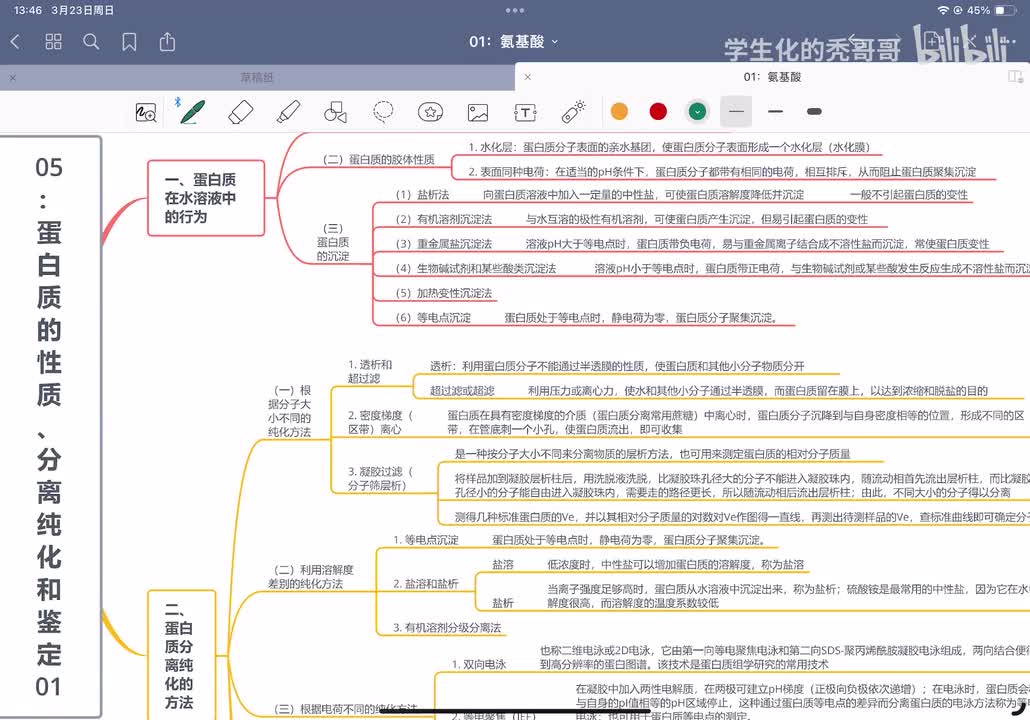This screenshot has height=720, width=1030.
Task: Select the zoom window tool
Action: (x=146, y=112)
